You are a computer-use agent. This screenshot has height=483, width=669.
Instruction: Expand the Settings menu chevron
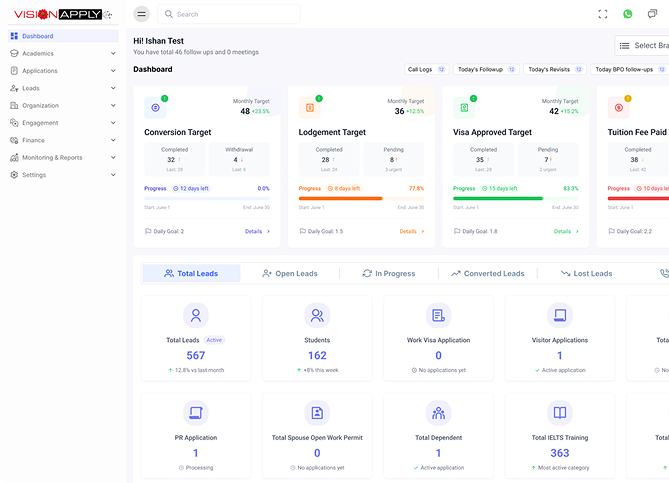[113, 175]
